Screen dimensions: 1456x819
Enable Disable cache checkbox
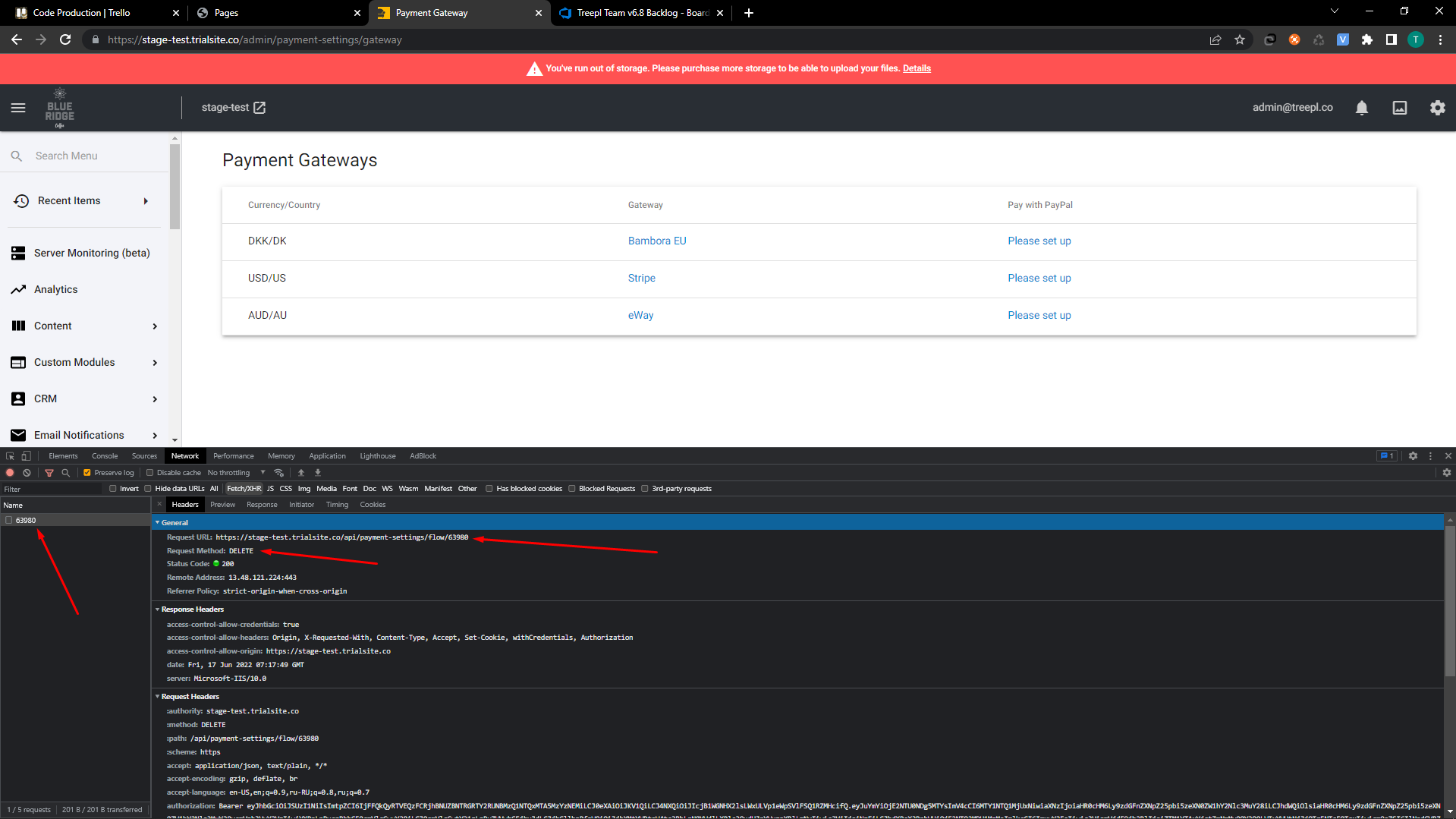click(x=150, y=473)
